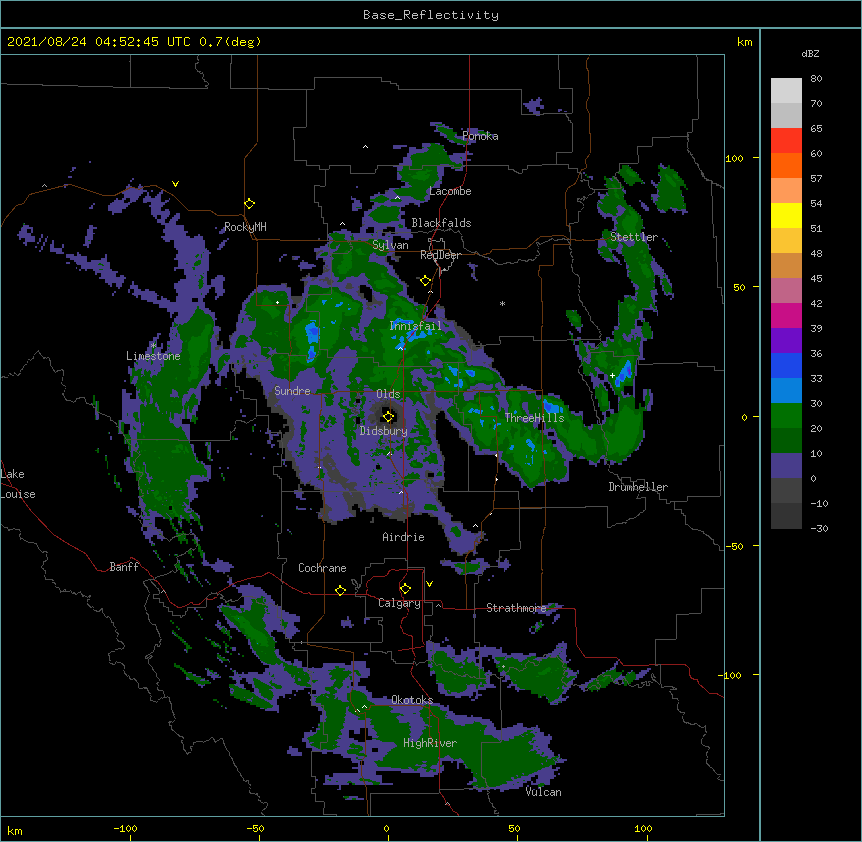Click the Lacombe city label
This screenshot has width=862, height=842.
click(450, 191)
